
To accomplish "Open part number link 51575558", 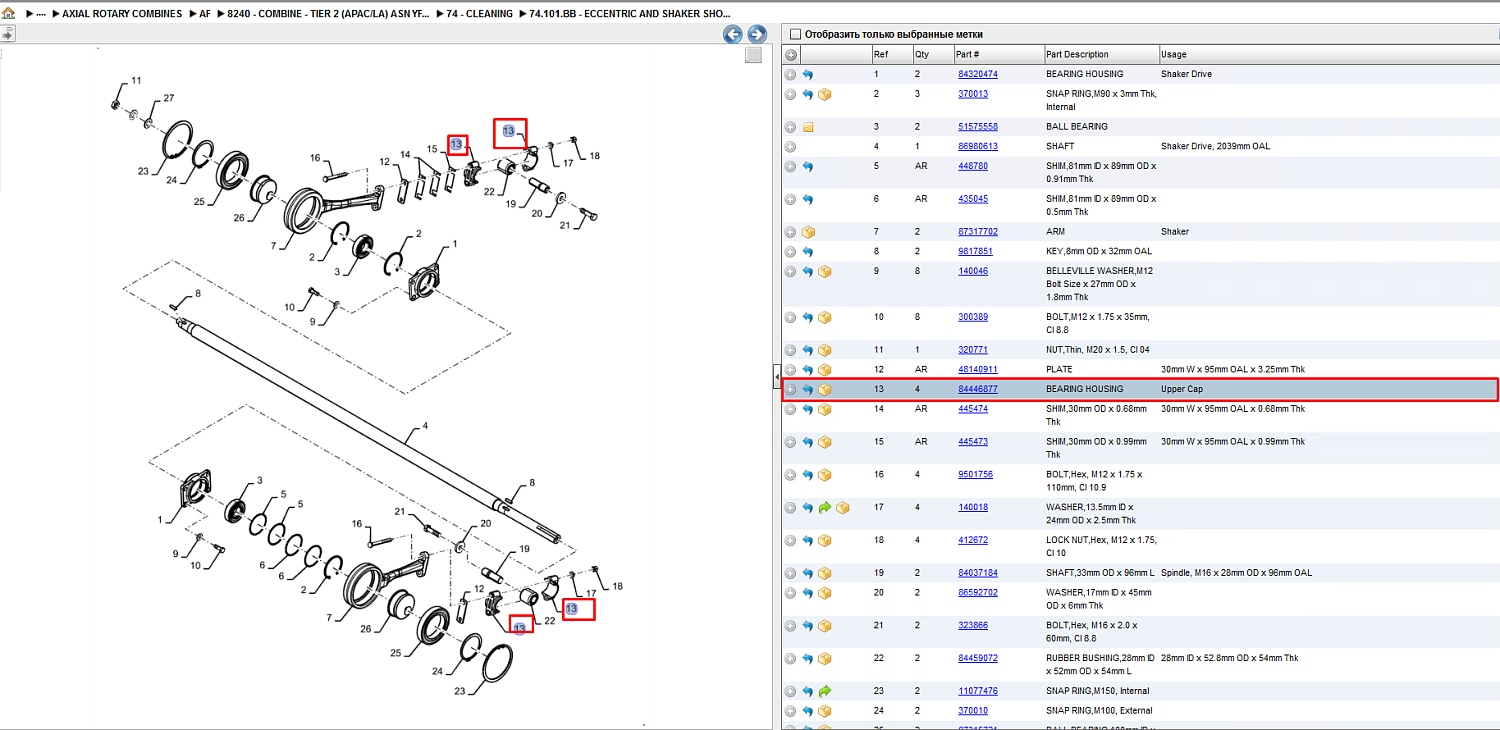I will (x=978, y=128).
